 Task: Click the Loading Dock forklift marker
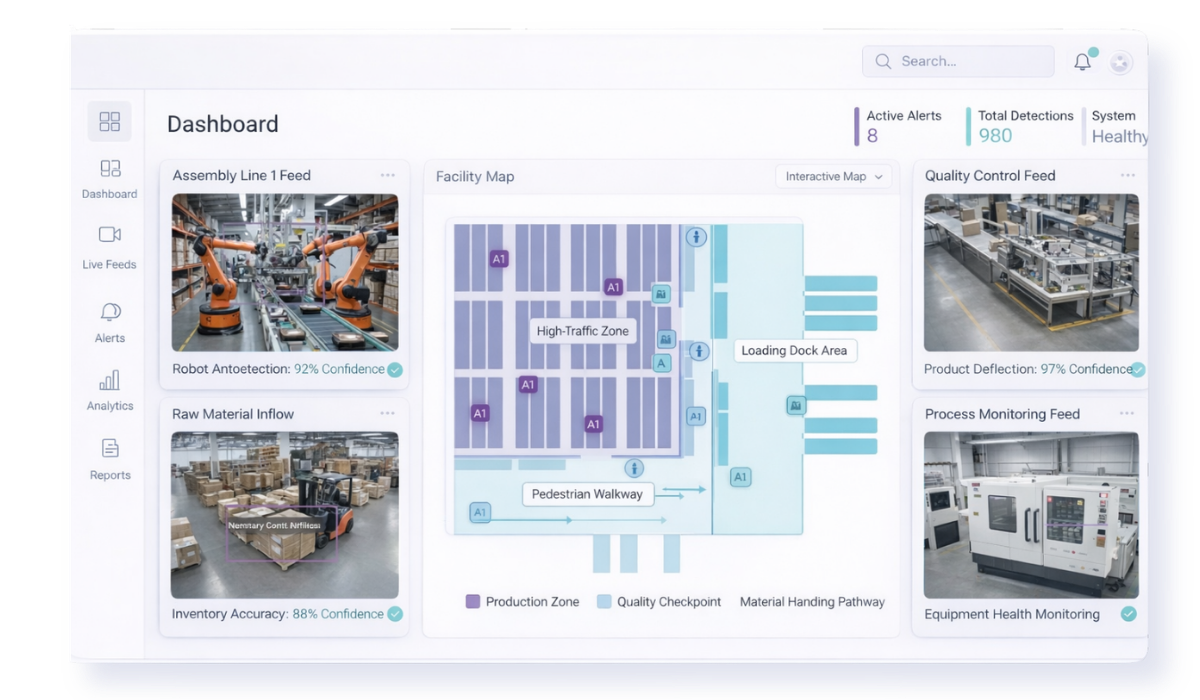click(796, 405)
